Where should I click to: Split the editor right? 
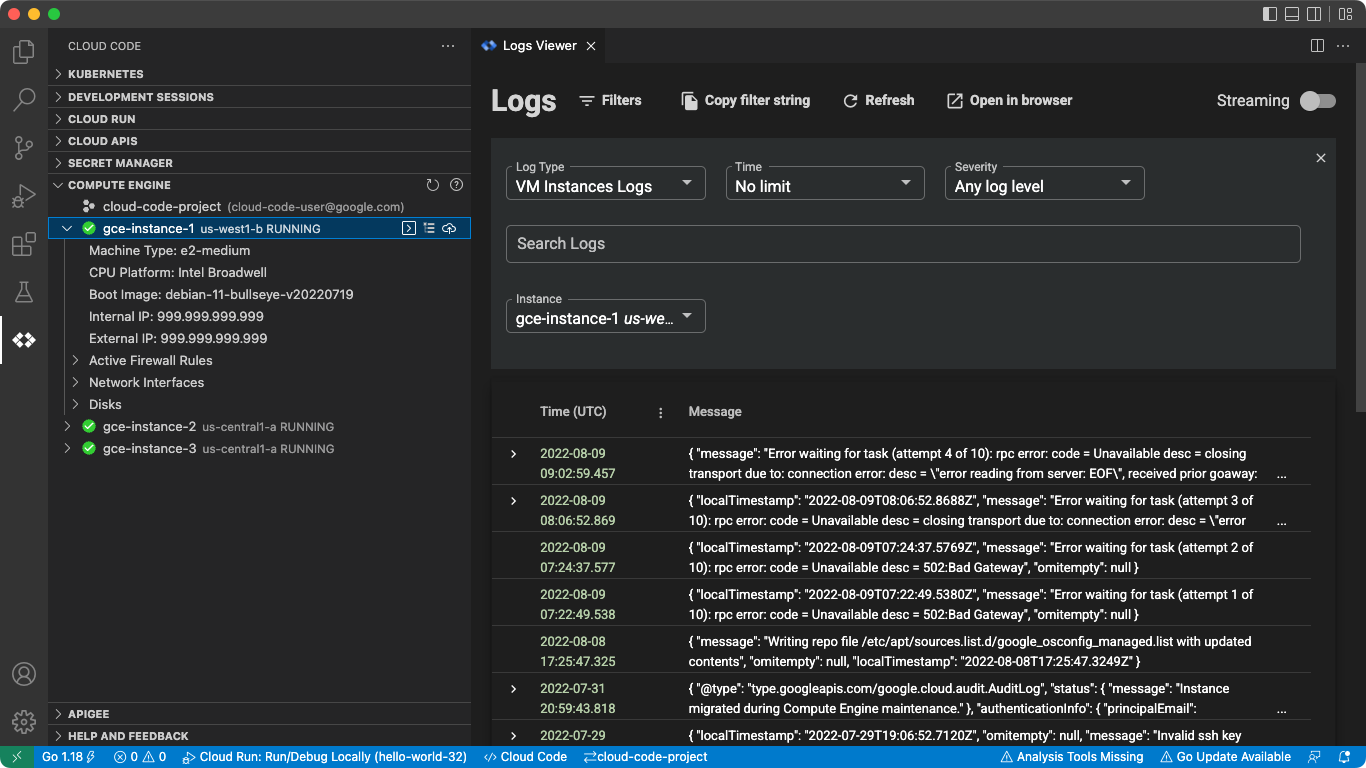tap(1318, 46)
